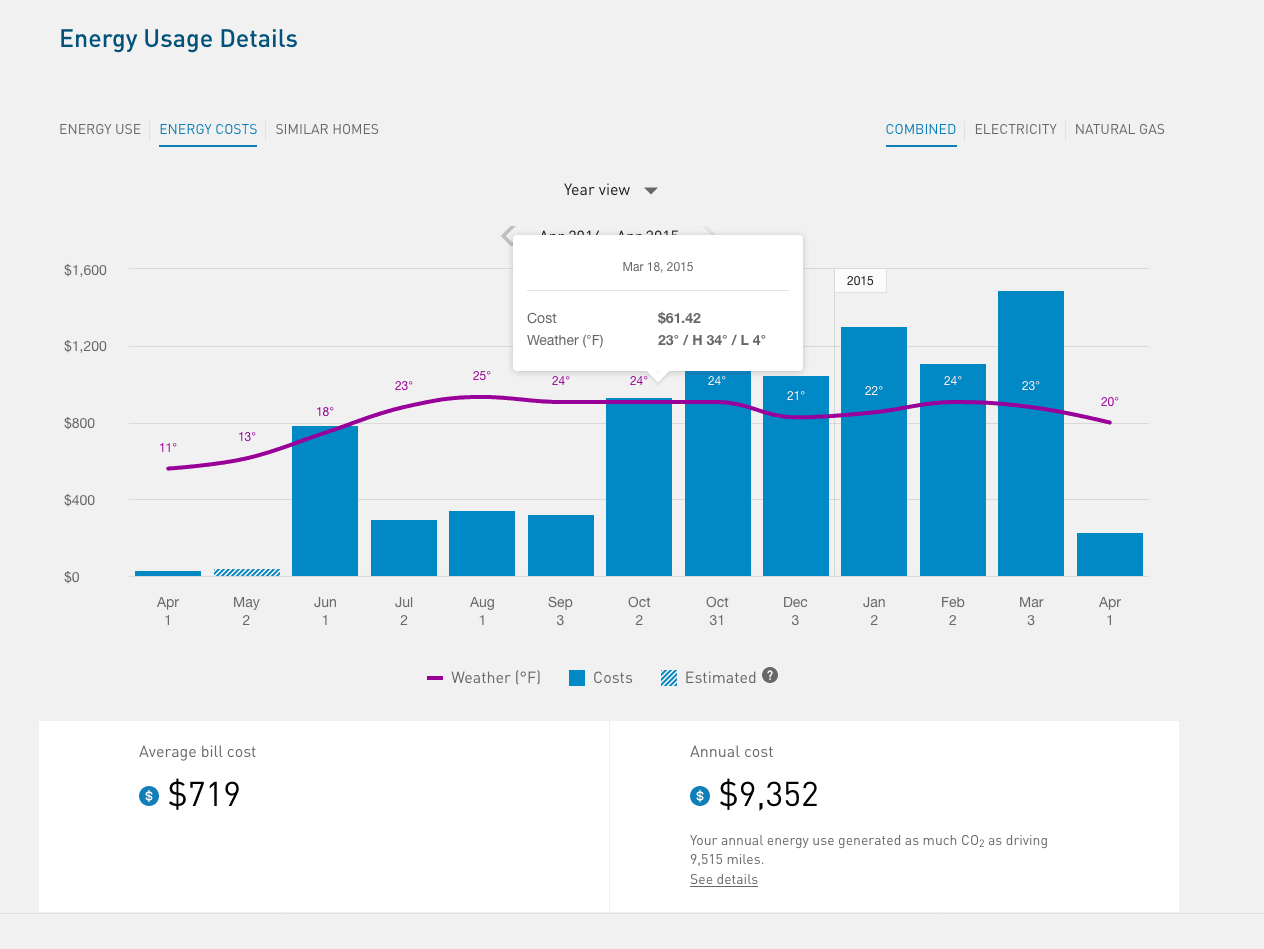Click the 2015 year marker label

click(x=860, y=281)
